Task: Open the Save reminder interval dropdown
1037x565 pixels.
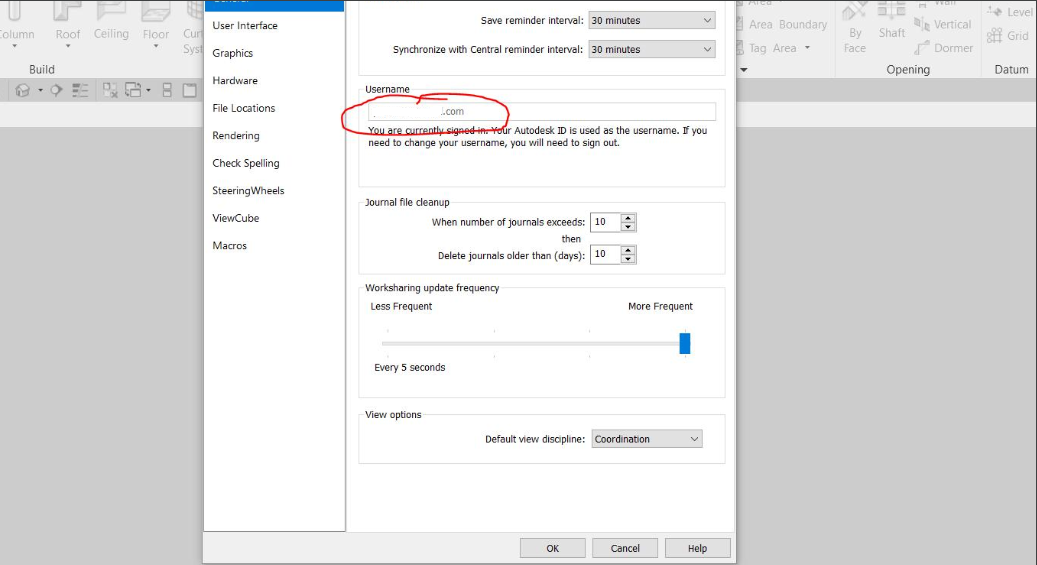Action: click(x=651, y=20)
